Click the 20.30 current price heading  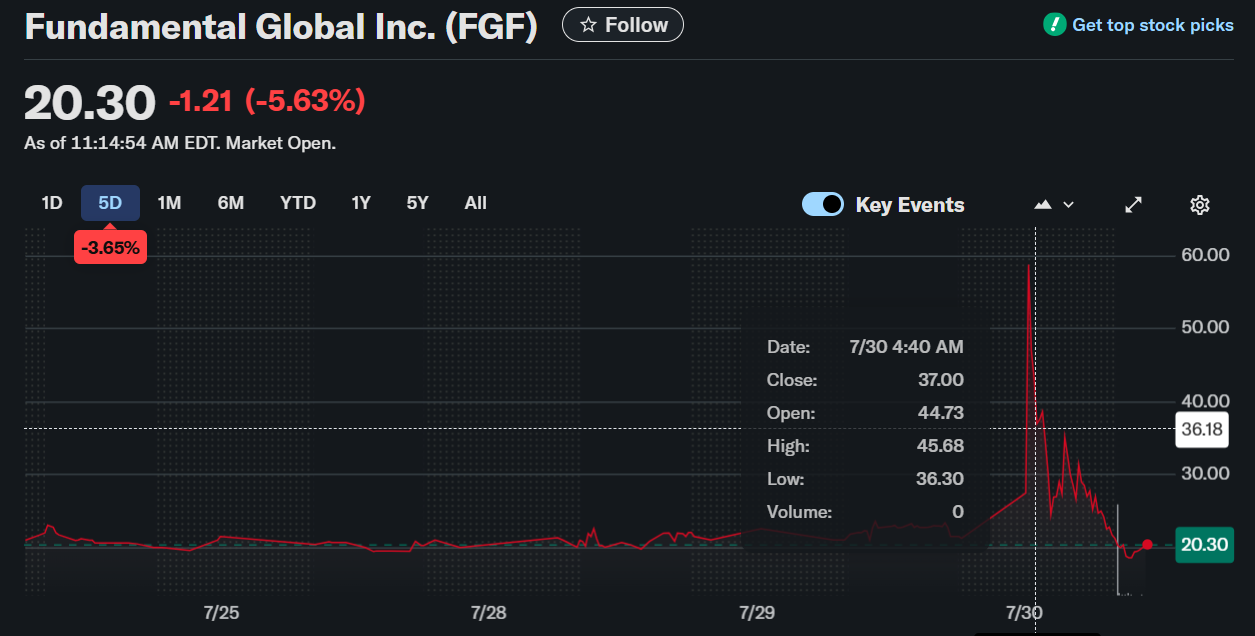tap(90, 103)
